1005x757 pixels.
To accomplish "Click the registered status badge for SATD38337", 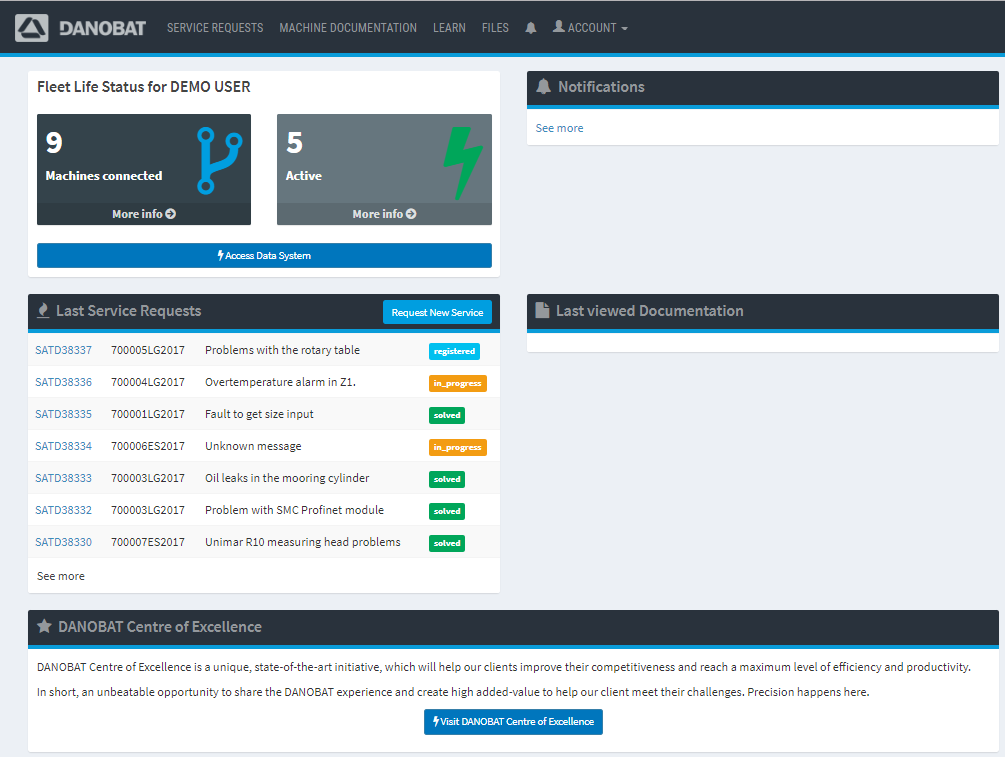I will tap(454, 351).
